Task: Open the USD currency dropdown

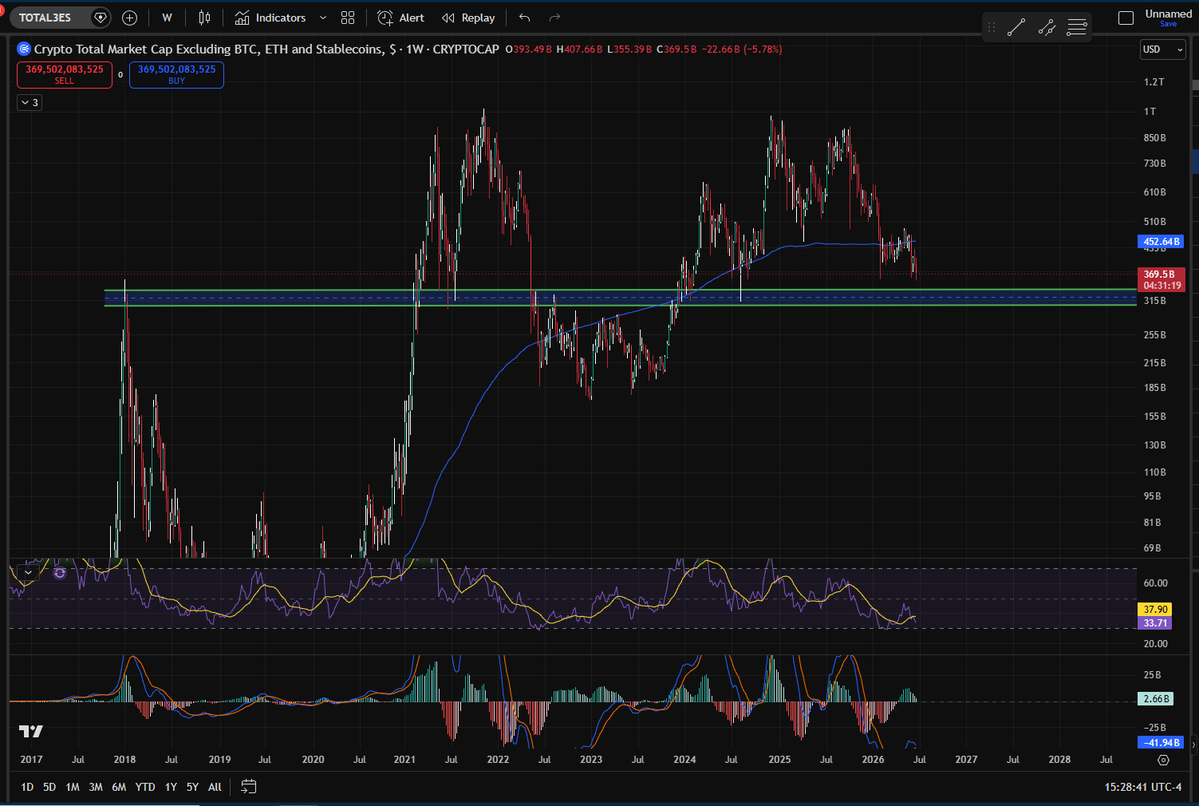Action: tap(1162, 49)
